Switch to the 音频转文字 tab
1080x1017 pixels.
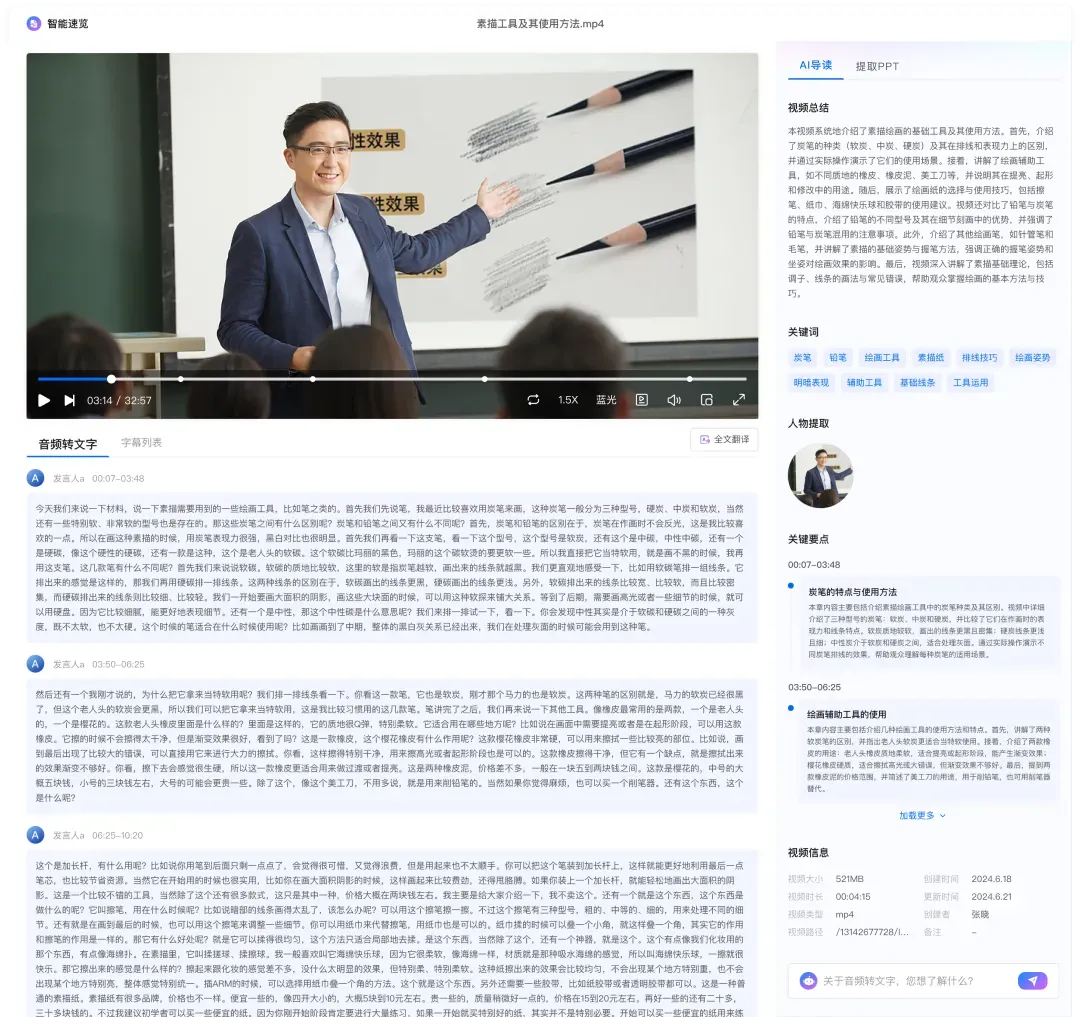click(x=68, y=444)
